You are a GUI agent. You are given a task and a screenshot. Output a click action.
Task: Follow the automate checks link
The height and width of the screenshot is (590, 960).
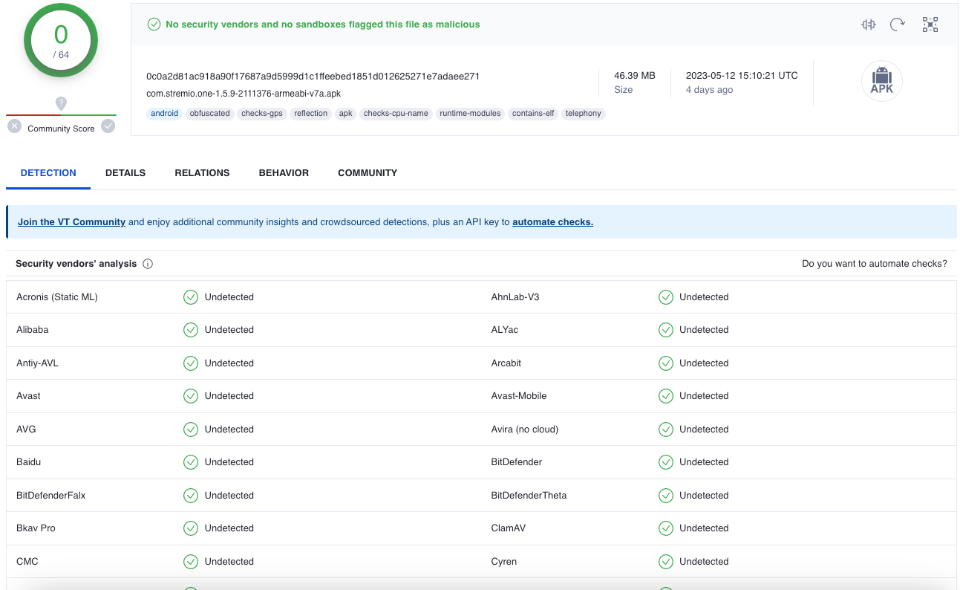tap(553, 222)
